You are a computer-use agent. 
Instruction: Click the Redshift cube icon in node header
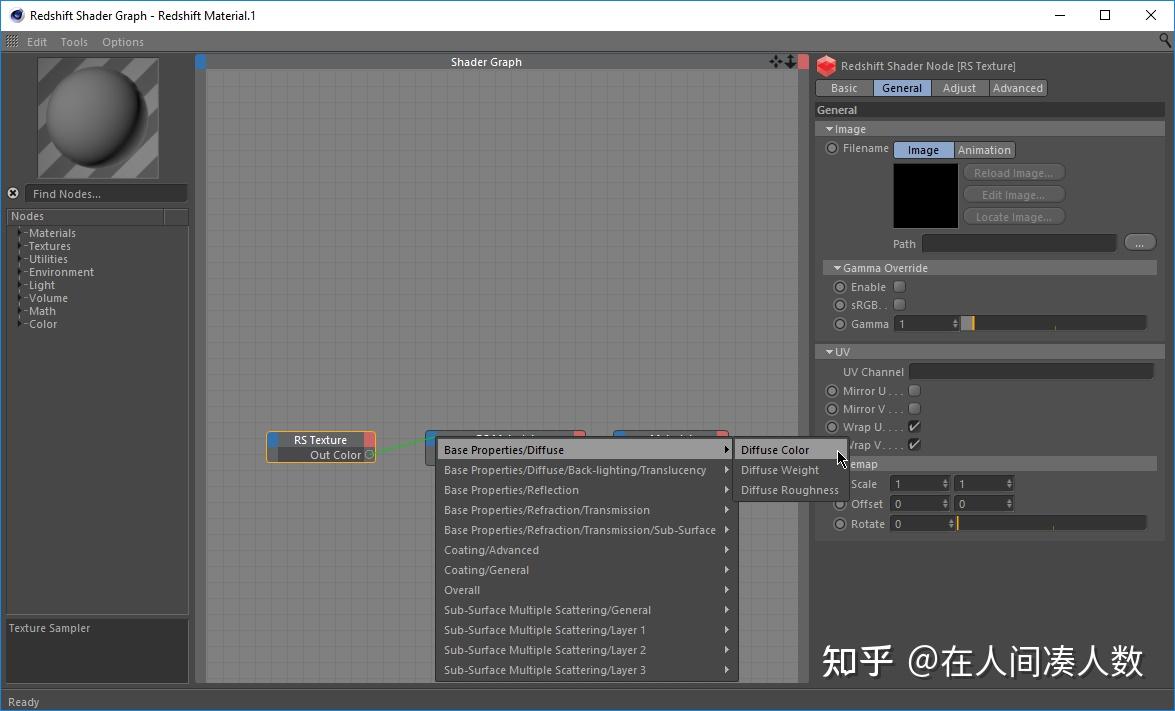coord(826,66)
